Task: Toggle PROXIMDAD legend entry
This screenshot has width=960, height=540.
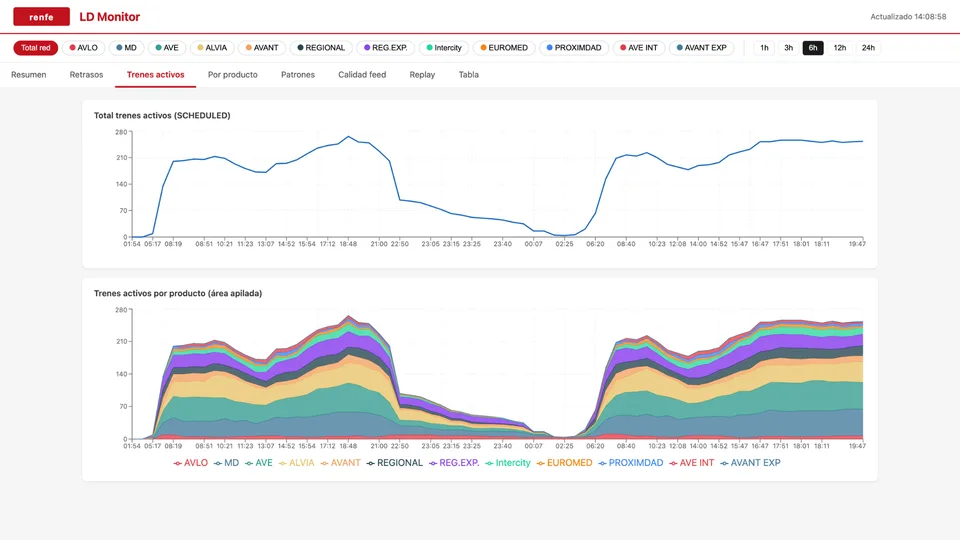Action: tap(631, 463)
